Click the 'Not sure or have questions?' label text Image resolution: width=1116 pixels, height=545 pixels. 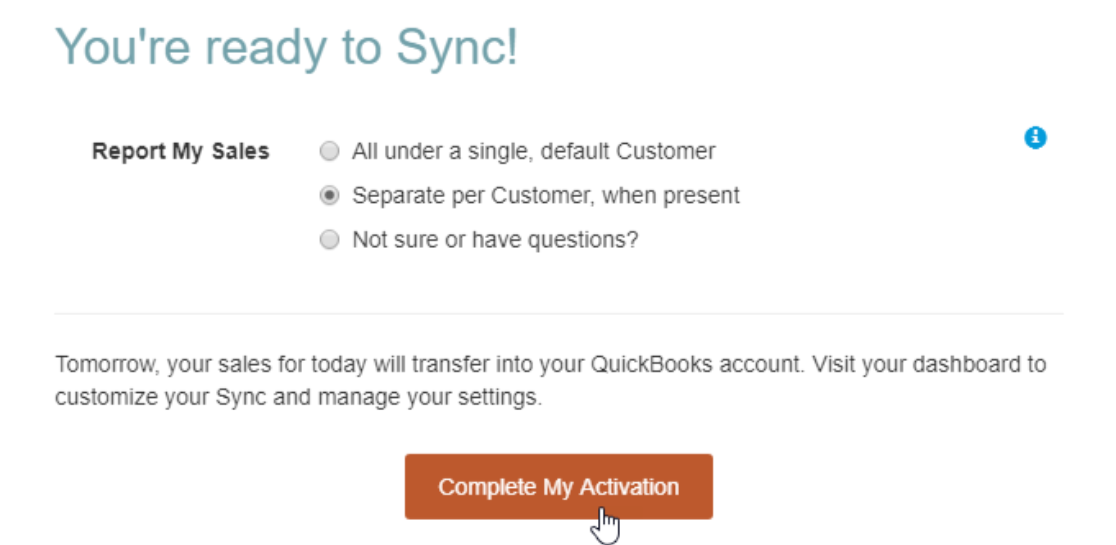tap(495, 240)
